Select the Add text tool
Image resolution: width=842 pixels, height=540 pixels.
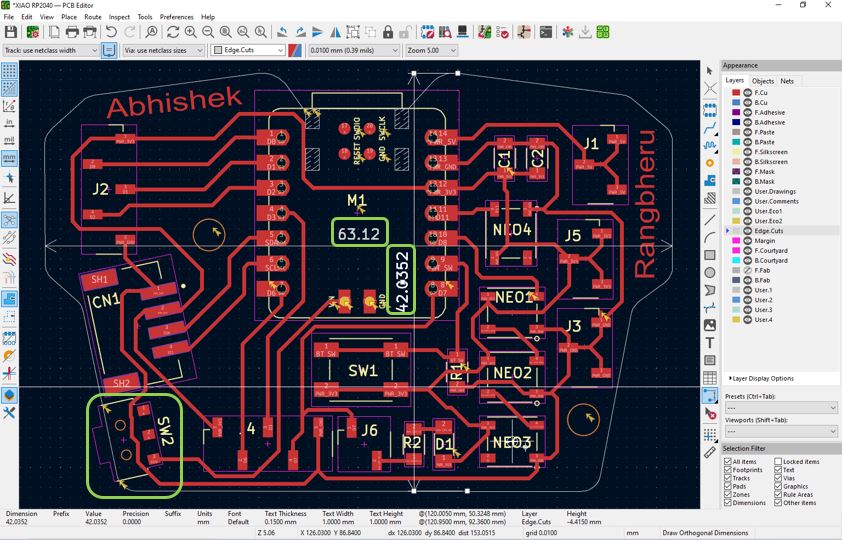tap(710, 342)
